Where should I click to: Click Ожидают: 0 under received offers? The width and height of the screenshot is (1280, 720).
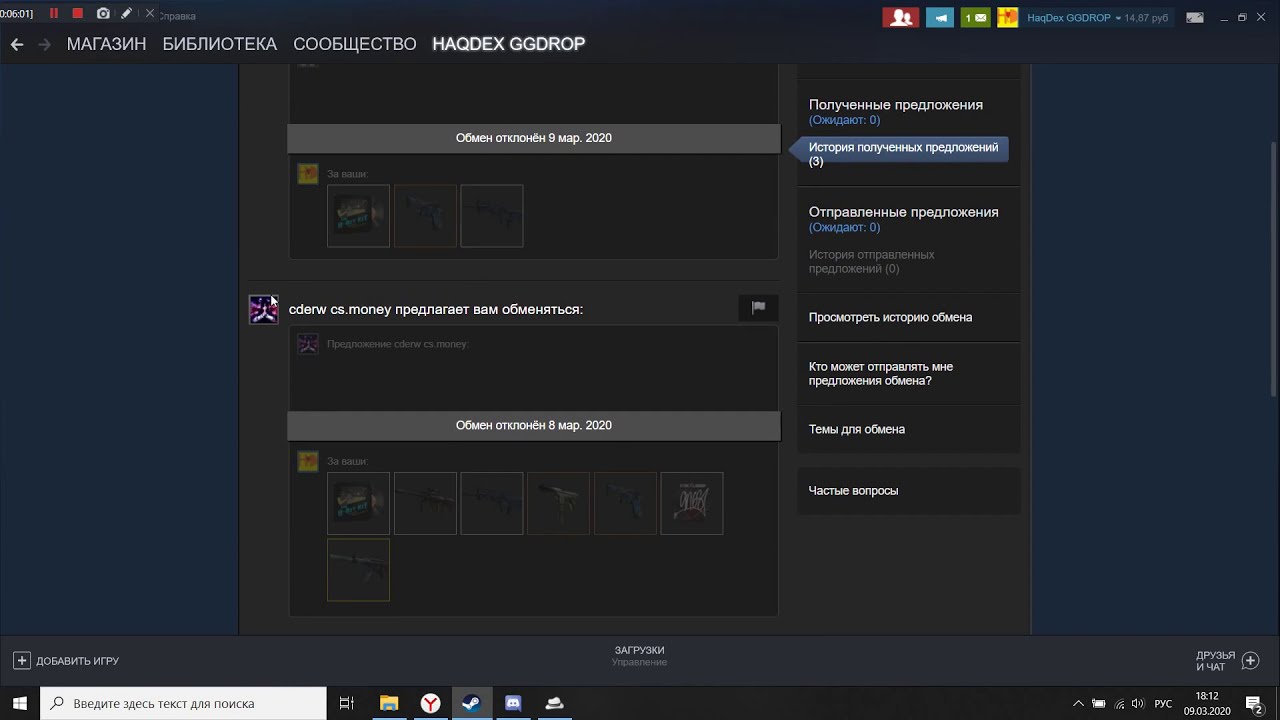844,120
